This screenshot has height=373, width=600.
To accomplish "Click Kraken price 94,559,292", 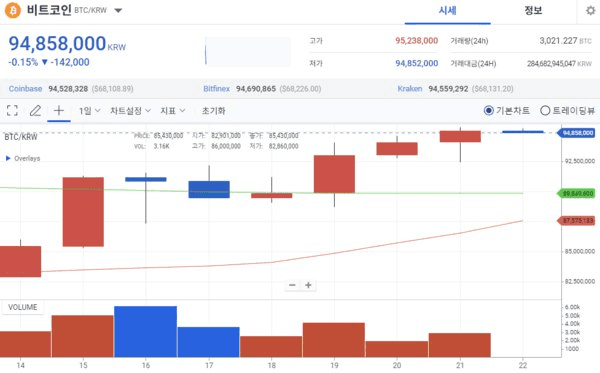I will click(x=448, y=89).
